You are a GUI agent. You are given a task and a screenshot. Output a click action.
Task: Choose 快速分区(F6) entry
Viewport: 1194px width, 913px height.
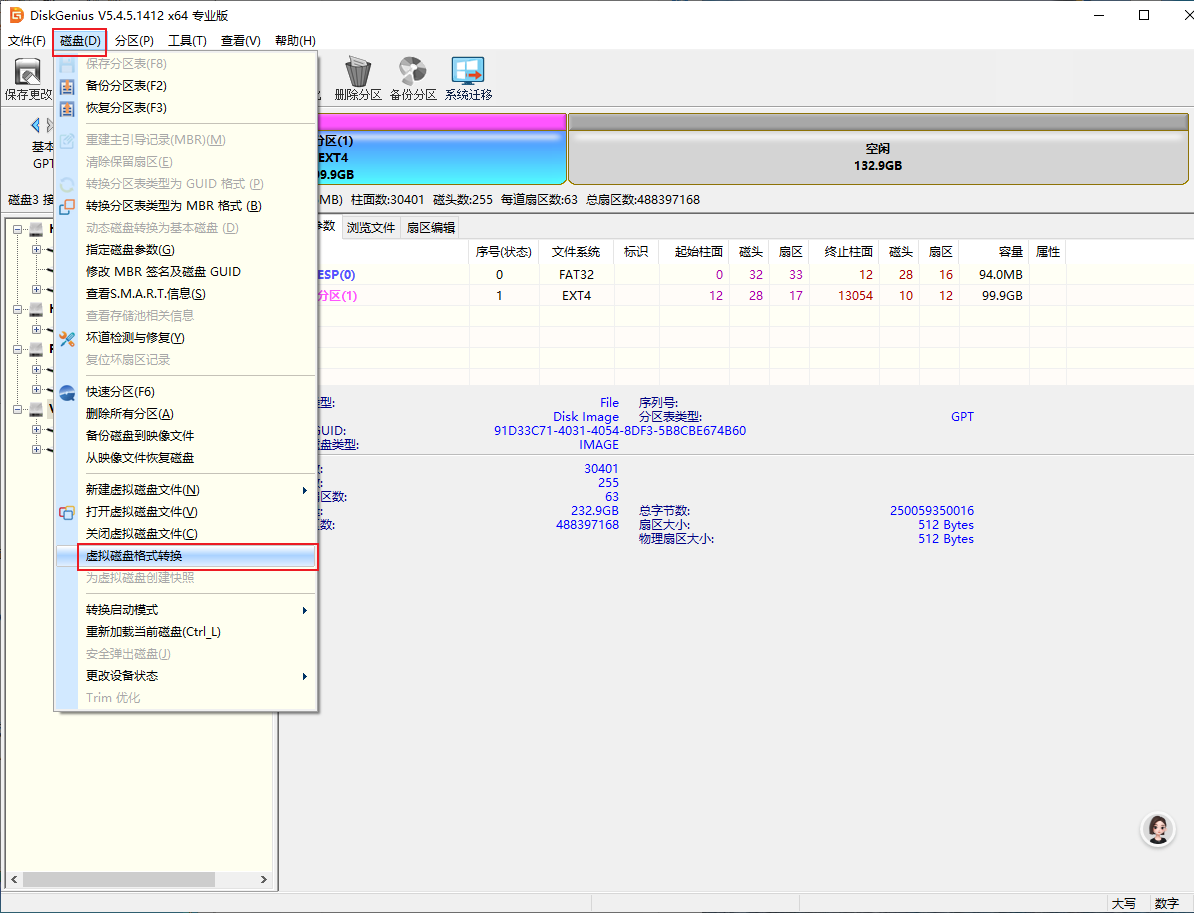[x=187, y=392]
